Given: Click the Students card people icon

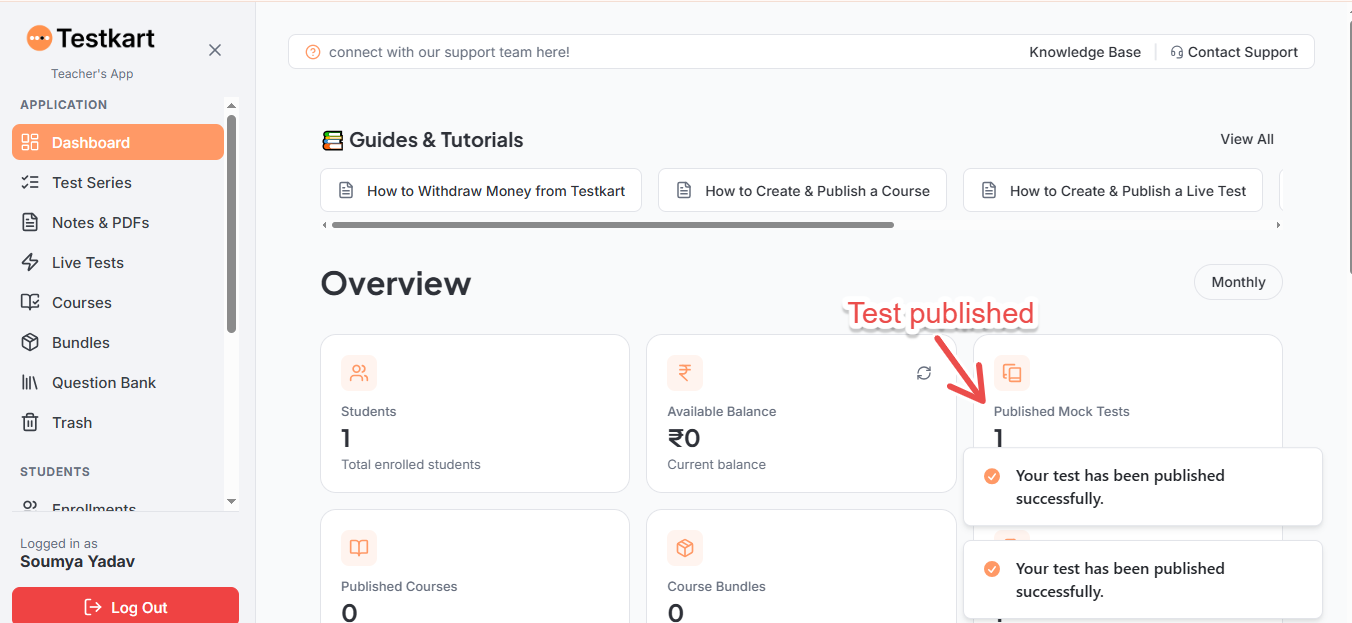Looking at the screenshot, I should point(359,373).
